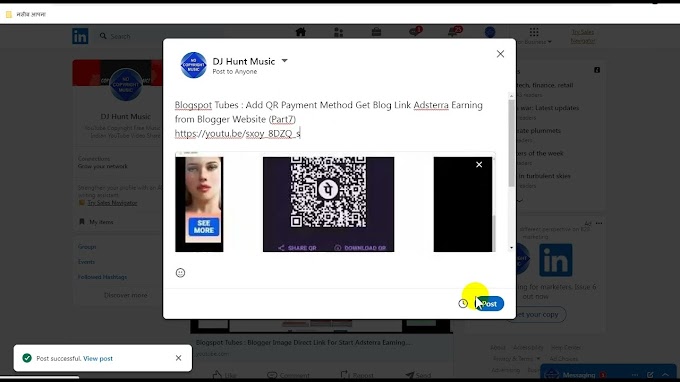Screen dimensions: 680x382
Task: Open My Network icon in navbar
Action: click(x=338, y=32)
